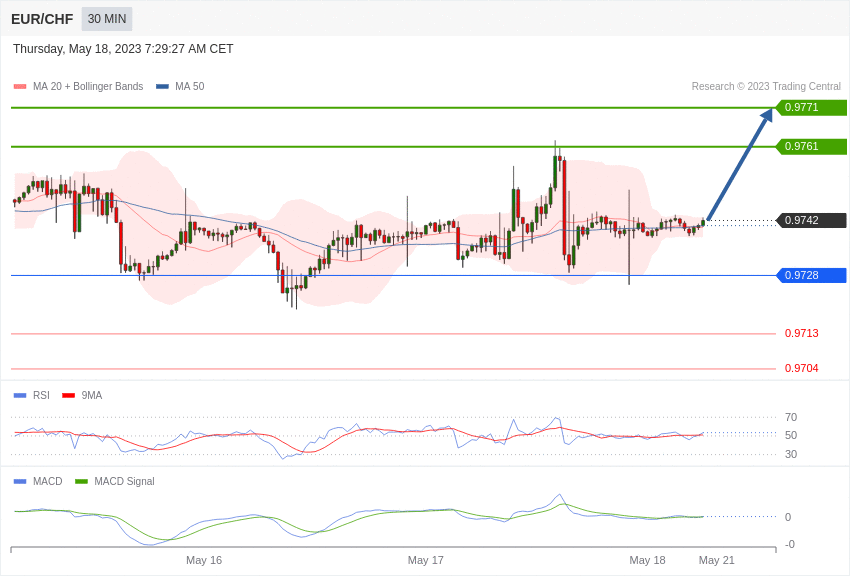Click the 'MA 20 + Bollinger Bands' legend label
The width and height of the screenshot is (850, 576).
point(88,86)
